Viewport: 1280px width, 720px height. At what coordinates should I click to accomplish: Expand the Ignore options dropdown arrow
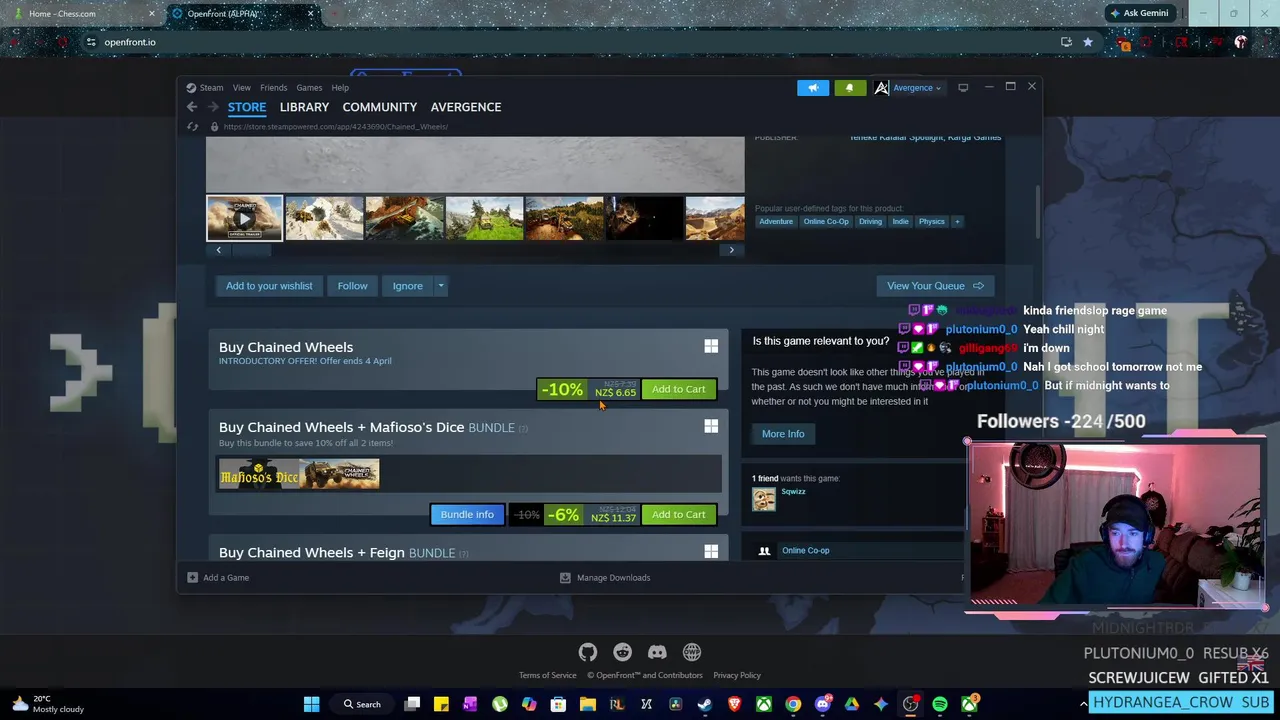(x=440, y=286)
